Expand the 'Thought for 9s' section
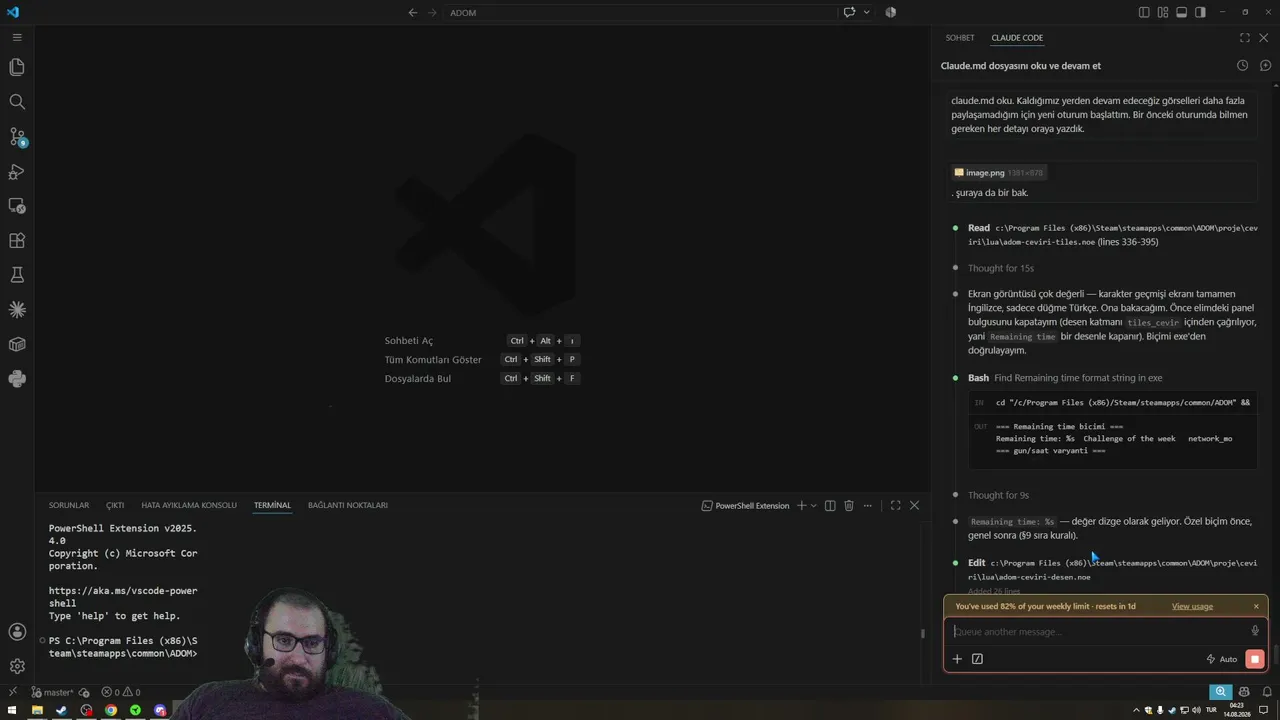Viewport: 1280px width, 720px height. click(998, 495)
